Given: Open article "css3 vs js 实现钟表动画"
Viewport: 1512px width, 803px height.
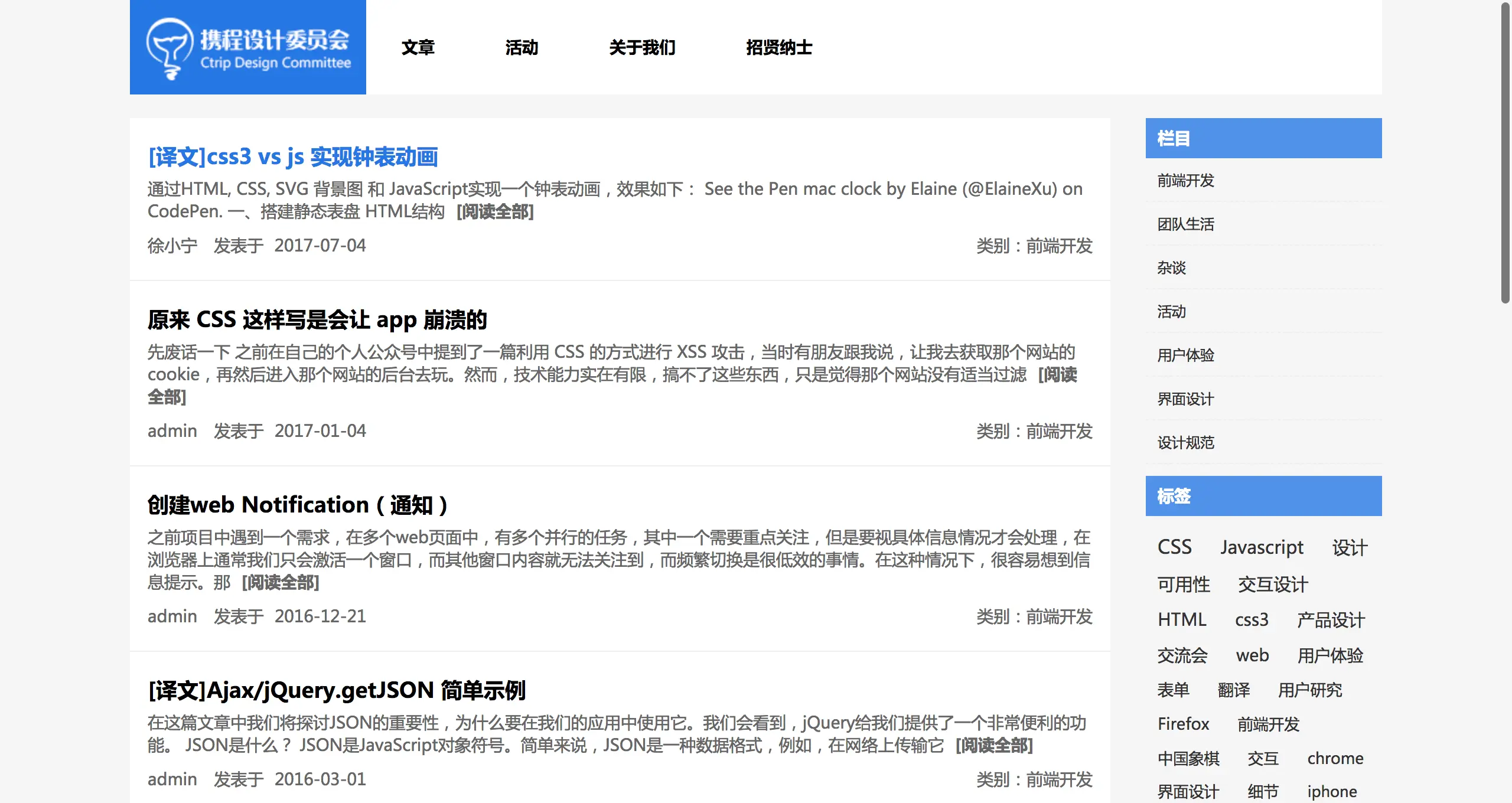Looking at the screenshot, I should pos(293,157).
